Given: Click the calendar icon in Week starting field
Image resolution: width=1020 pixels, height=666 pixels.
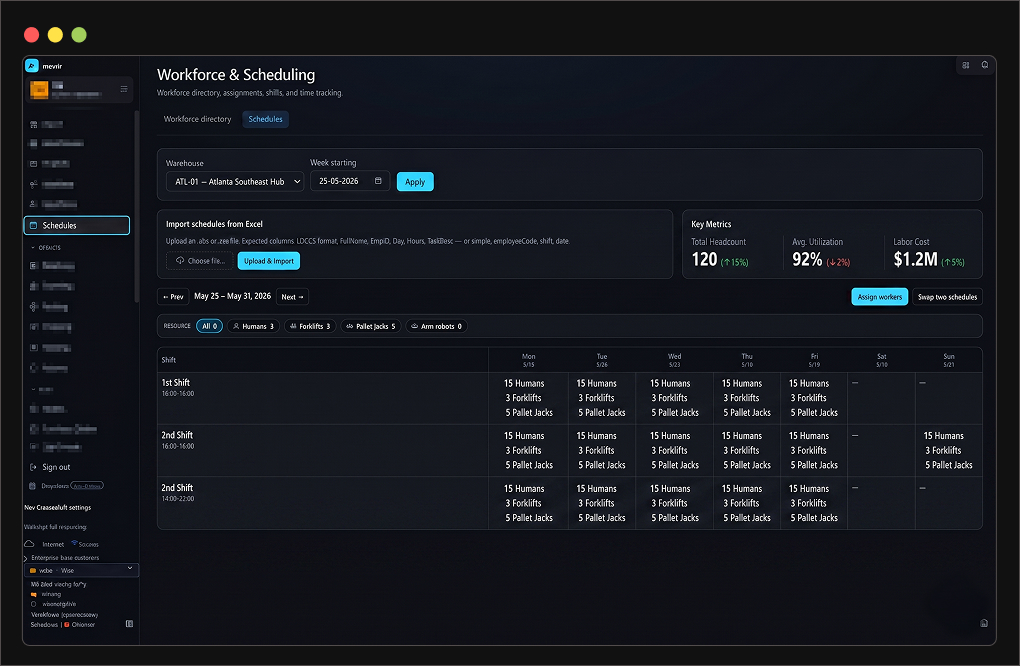Looking at the screenshot, I should click(378, 181).
